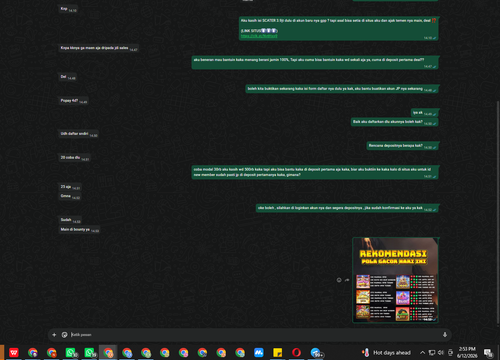Image resolution: width=500 pixels, height=360 pixels.
Task: Open the WPS Office taskbar icon
Action: click(x=14, y=352)
